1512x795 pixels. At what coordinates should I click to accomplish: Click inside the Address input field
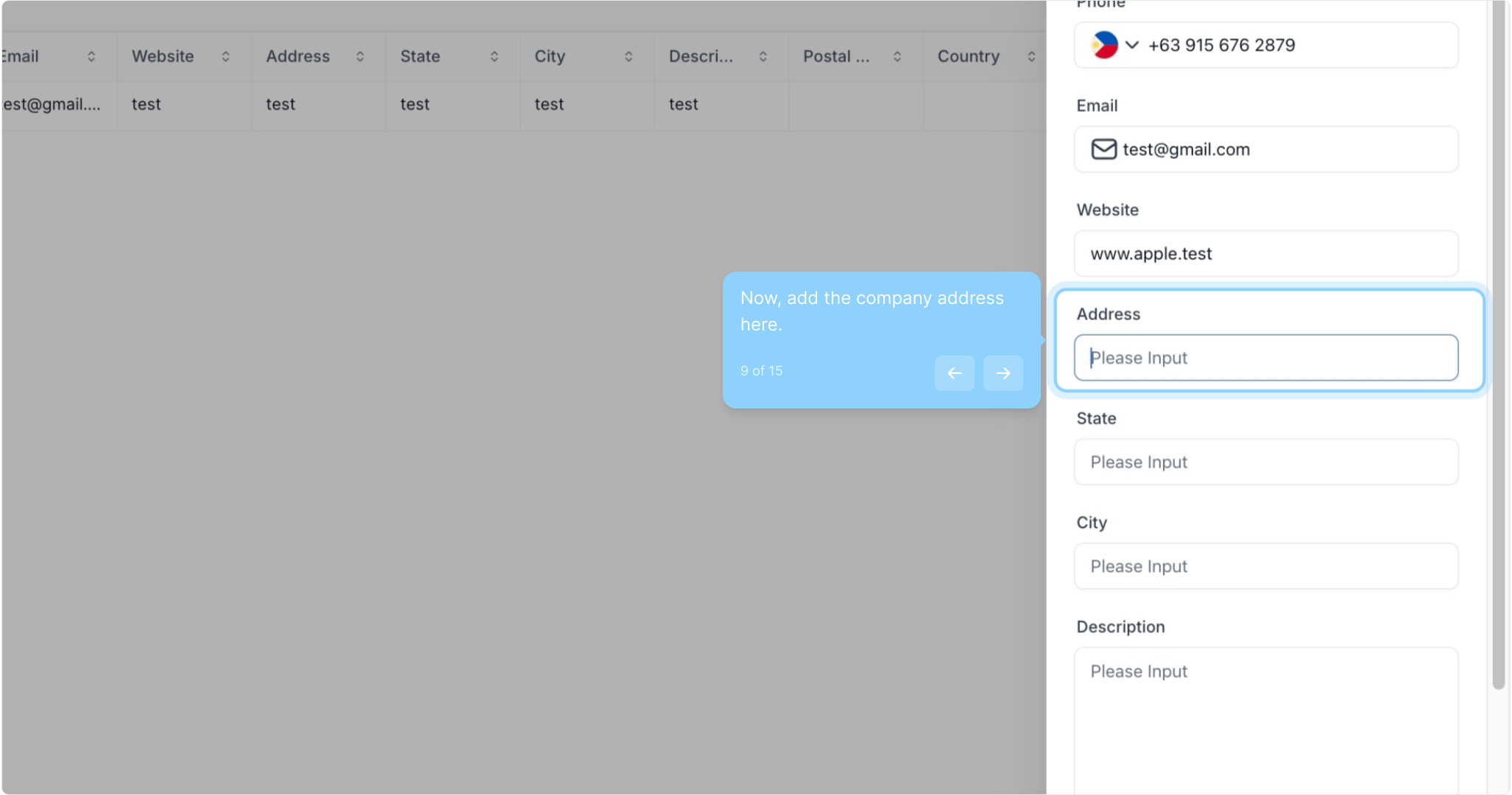[x=1266, y=358]
